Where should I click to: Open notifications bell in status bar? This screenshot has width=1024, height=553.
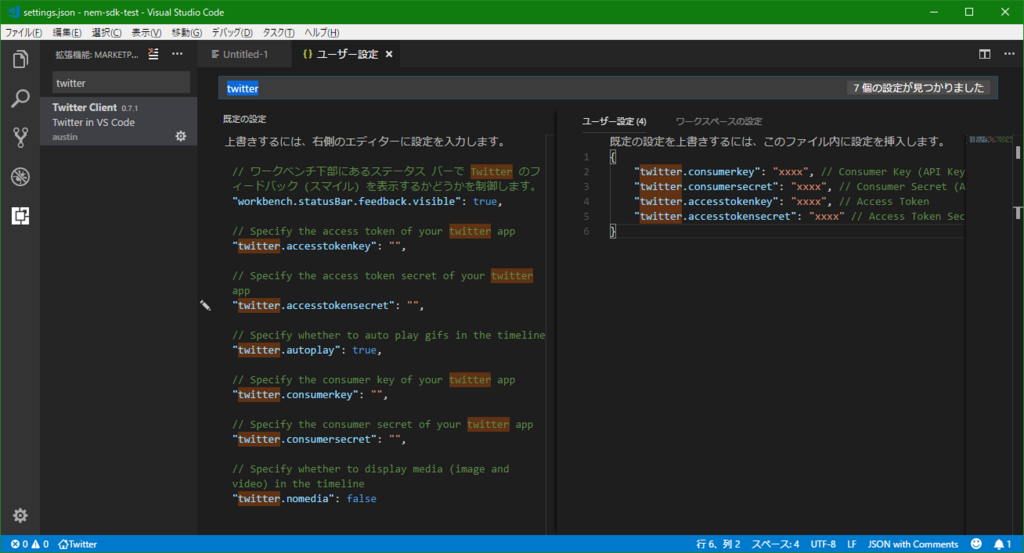point(1002,544)
